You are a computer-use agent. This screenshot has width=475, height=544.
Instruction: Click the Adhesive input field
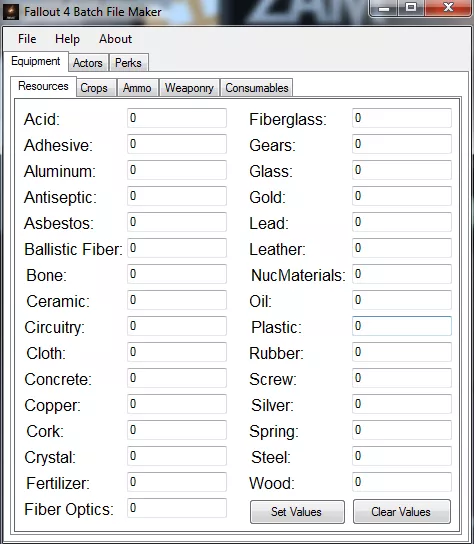point(177,144)
